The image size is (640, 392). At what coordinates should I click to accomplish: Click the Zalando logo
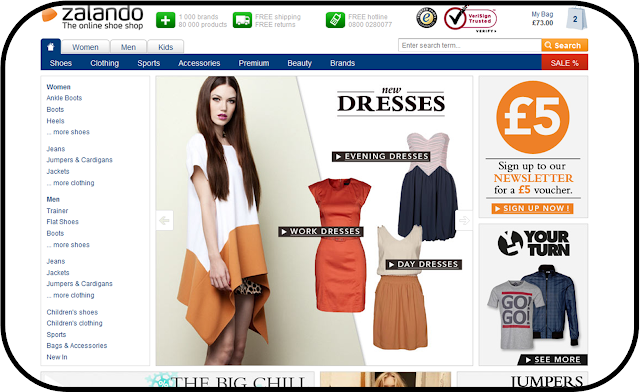pos(93,18)
